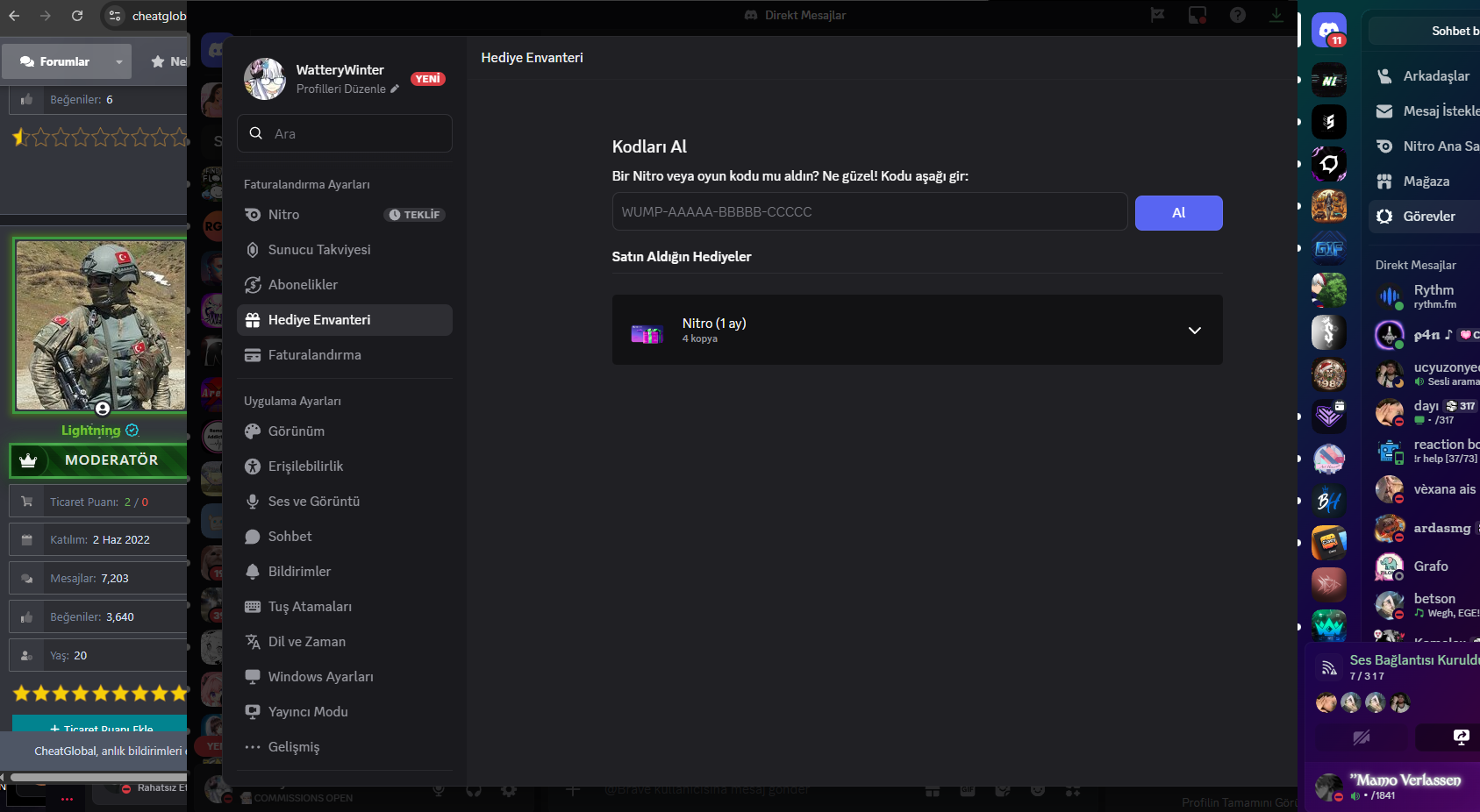Open Dil ve Zaman settings
The image size is (1480, 812).
point(344,642)
